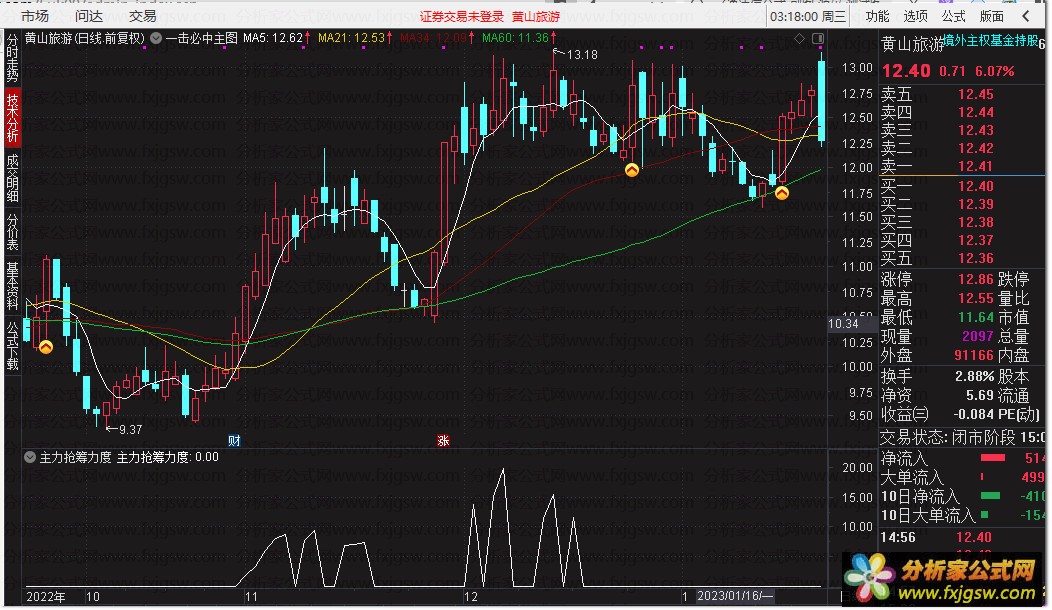Image resolution: width=1052 pixels, height=610 pixels.
Task: Click the yellow buy signal icon near October
Action: [46, 347]
